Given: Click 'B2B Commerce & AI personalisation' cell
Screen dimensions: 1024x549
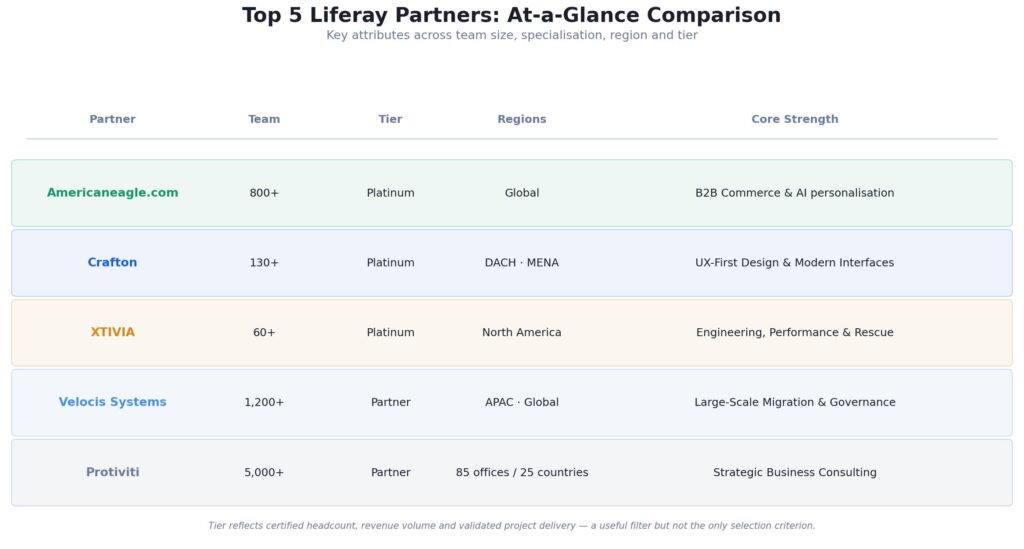Looking at the screenshot, I should pos(795,193).
